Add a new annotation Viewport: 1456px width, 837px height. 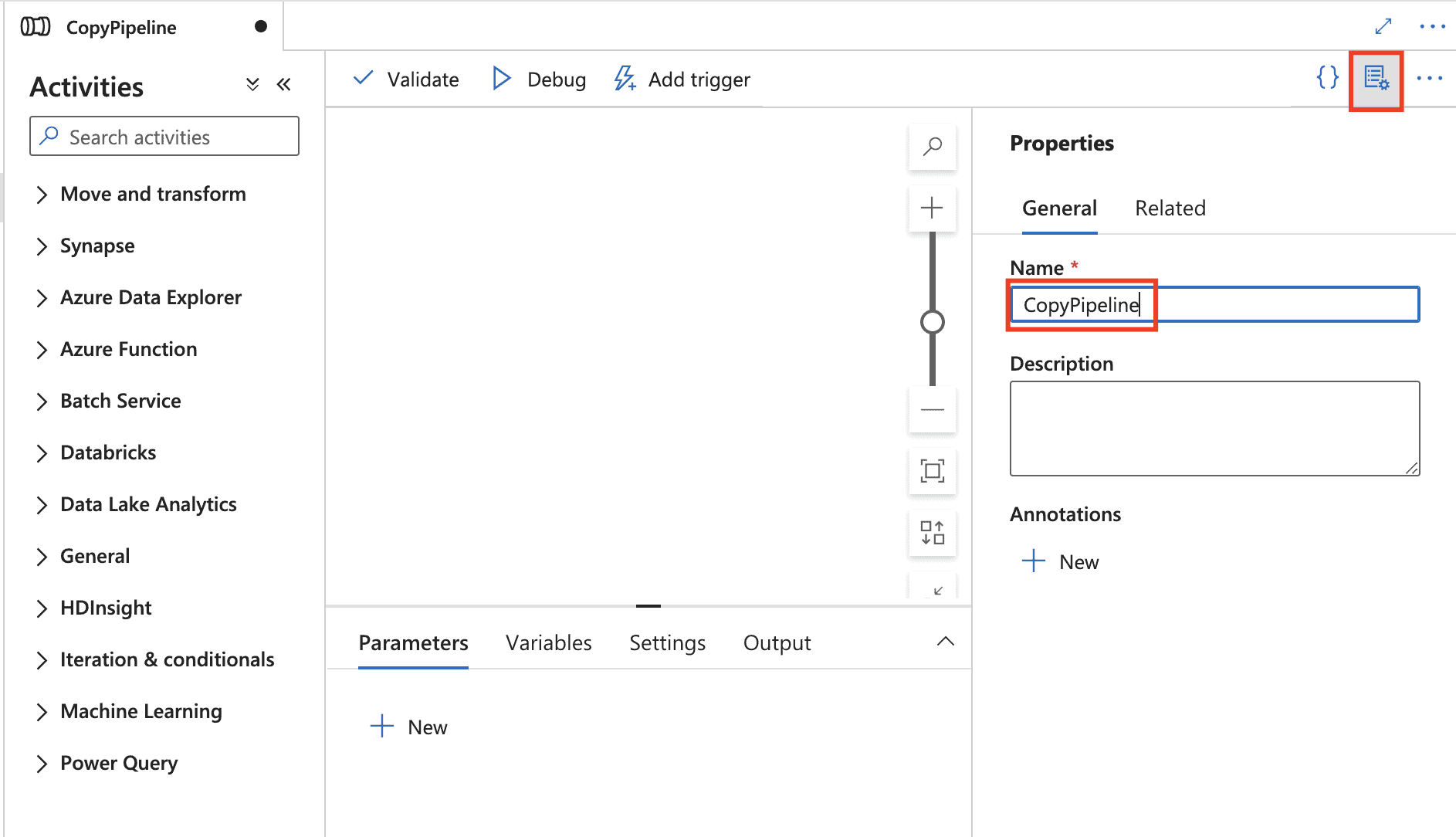click(x=1061, y=562)
